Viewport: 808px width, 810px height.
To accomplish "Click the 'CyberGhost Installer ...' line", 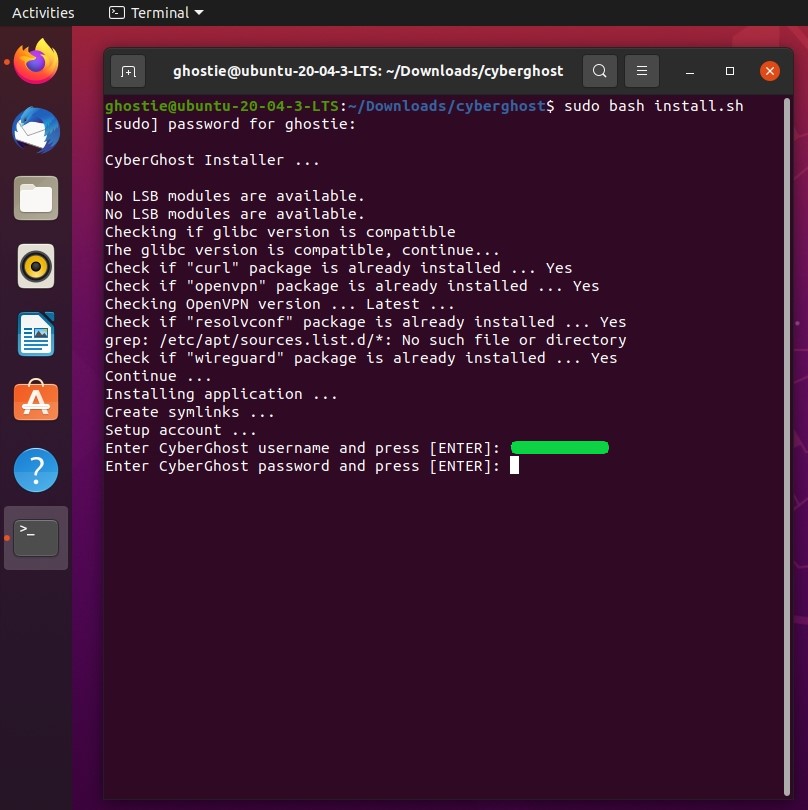I will 212,160.
